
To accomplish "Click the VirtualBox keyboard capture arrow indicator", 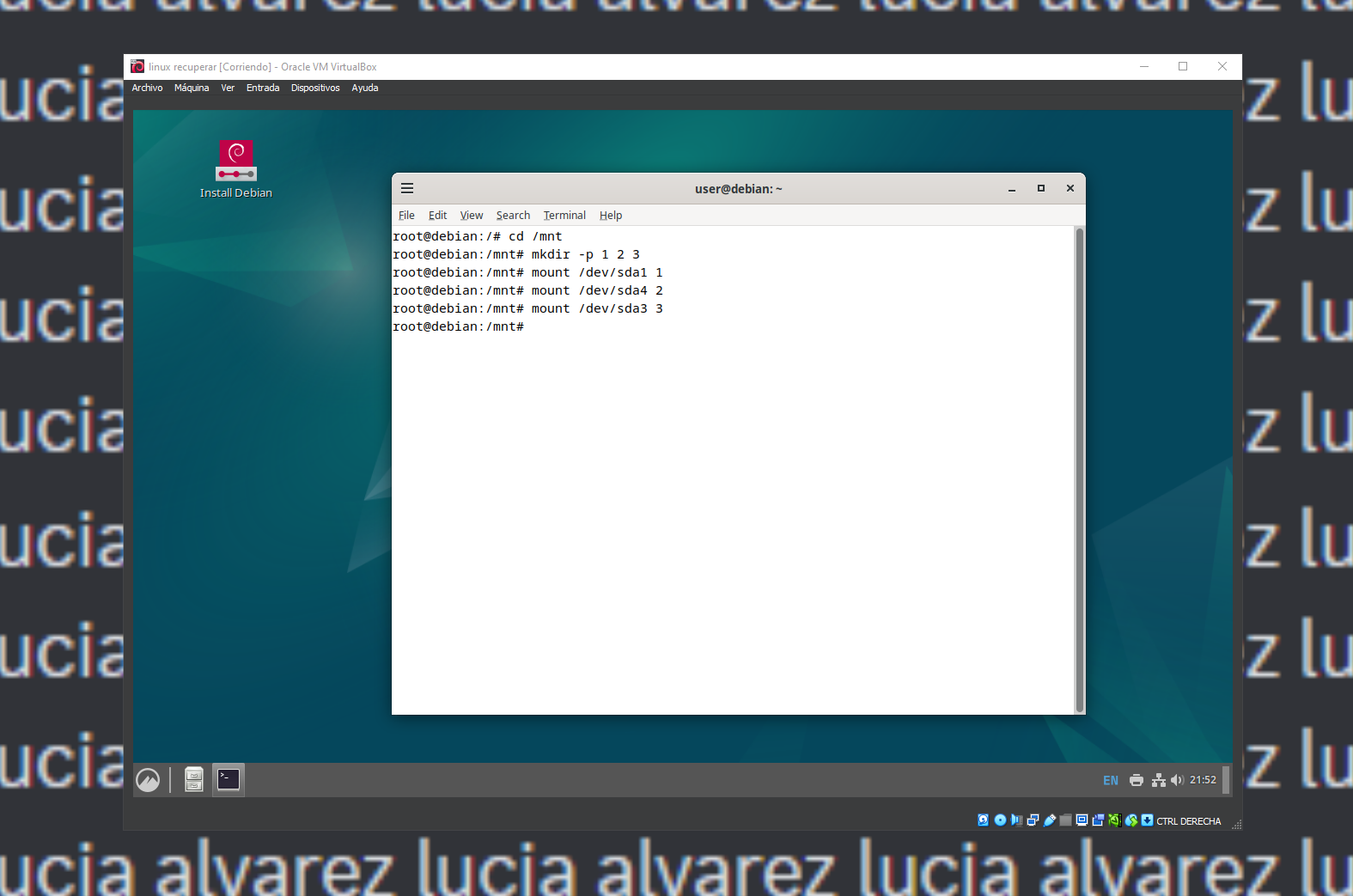I will (1147, 820).
